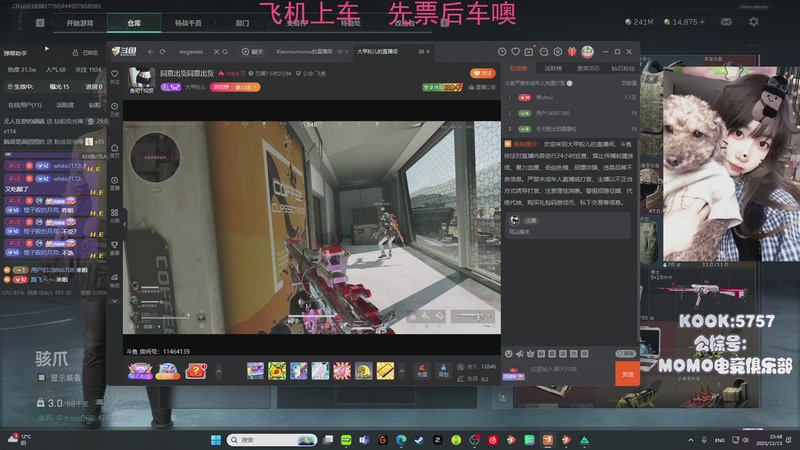The height and width of the screenshot is (450, 800).
Task: Refresh the Douyu page
Action: pos(163,52)
